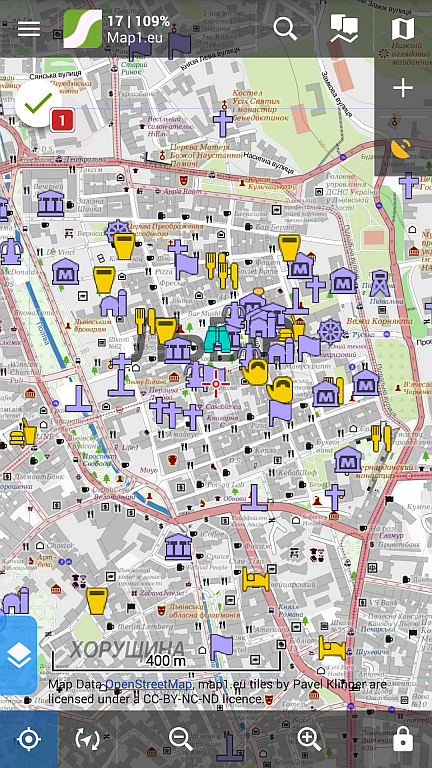The image size is (432, 768).
Task: Select the teal binoculars viewpoint marker
Action: coord(218,339)
